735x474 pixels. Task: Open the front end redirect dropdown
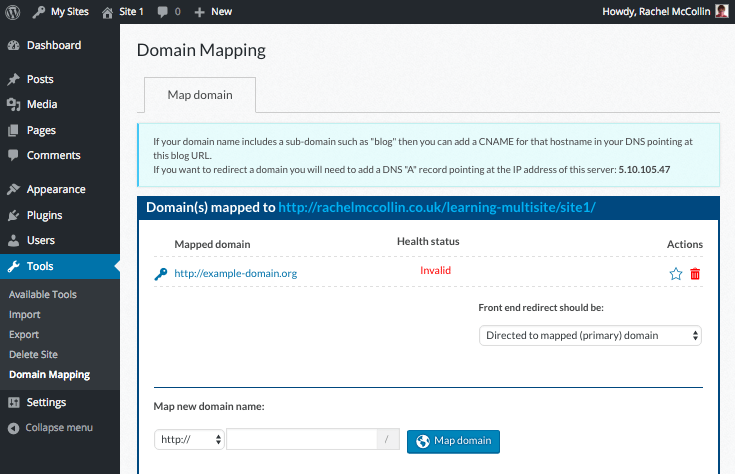point(590,336)
